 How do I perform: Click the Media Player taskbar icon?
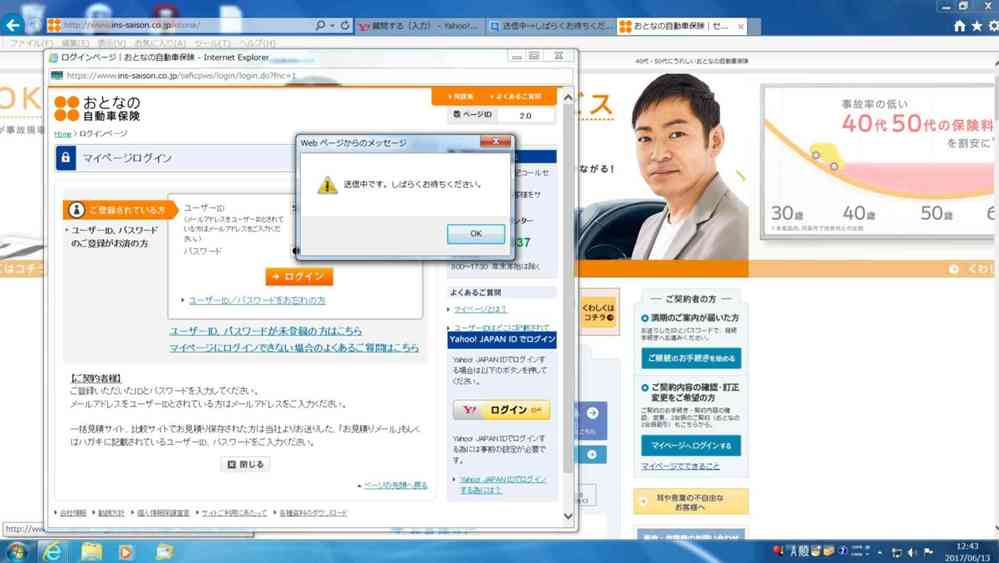click(126, 552)
